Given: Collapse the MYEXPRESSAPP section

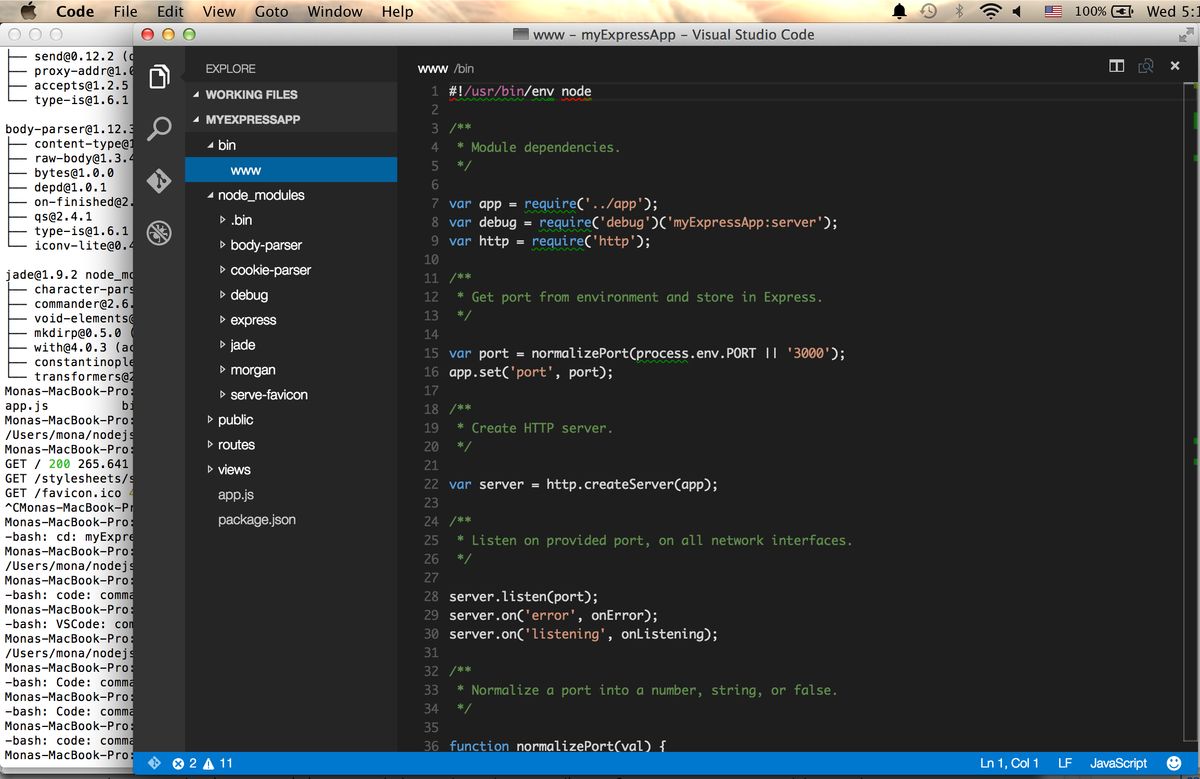Looking at the screenshot, I should point(252,120).
